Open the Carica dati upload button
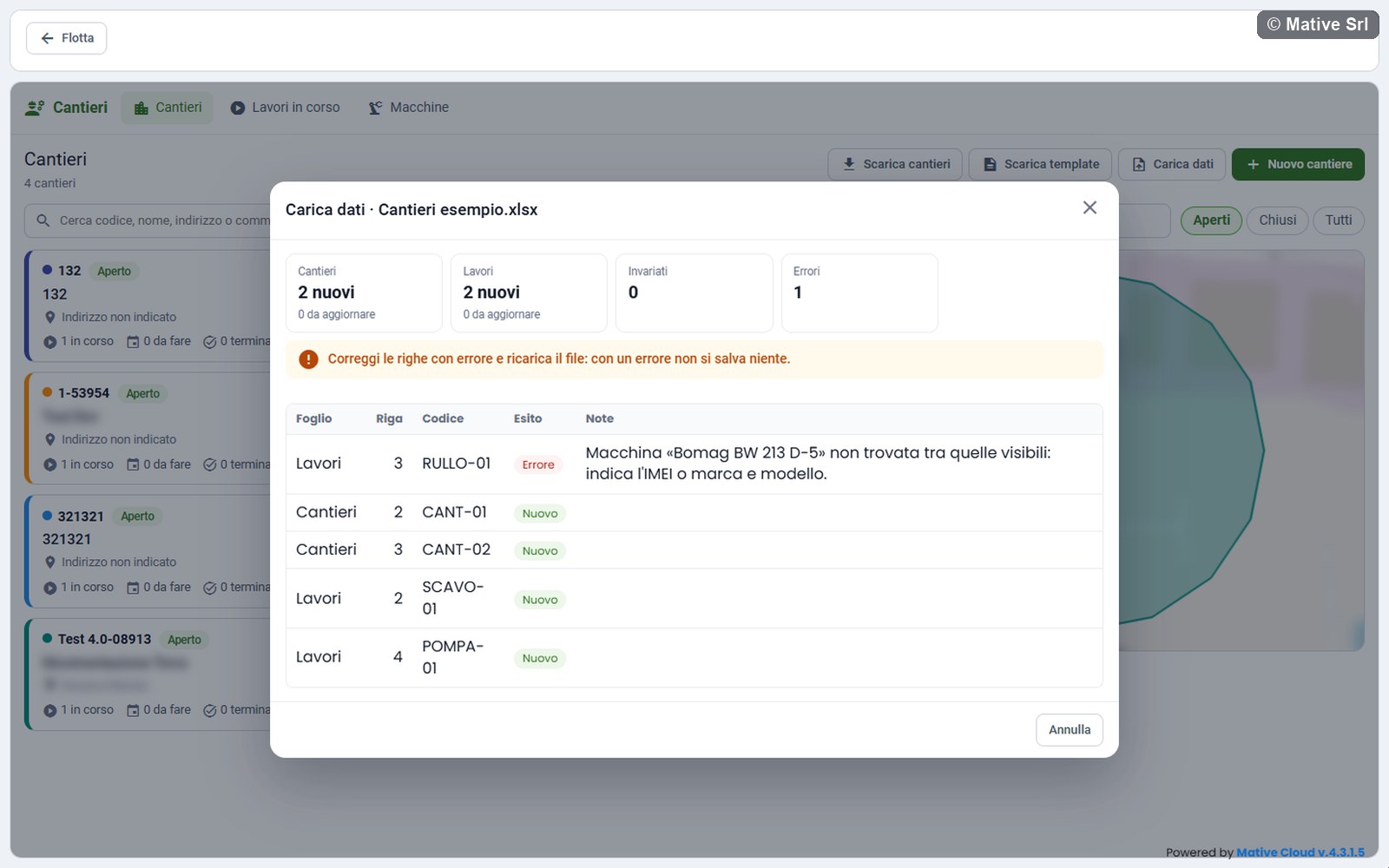 point(1172,164)
